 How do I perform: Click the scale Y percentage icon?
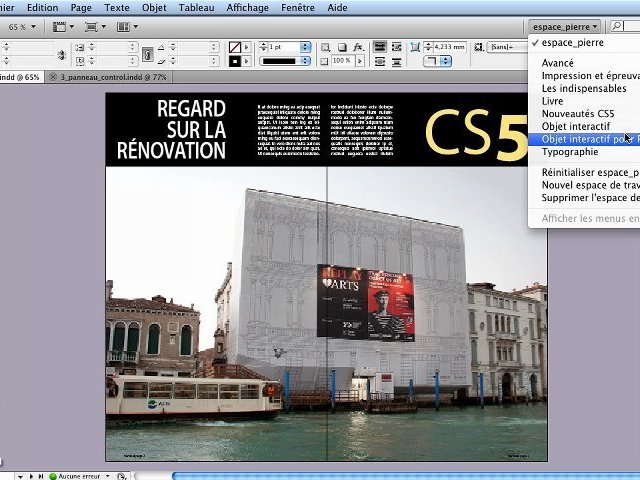tap(80, 61)
